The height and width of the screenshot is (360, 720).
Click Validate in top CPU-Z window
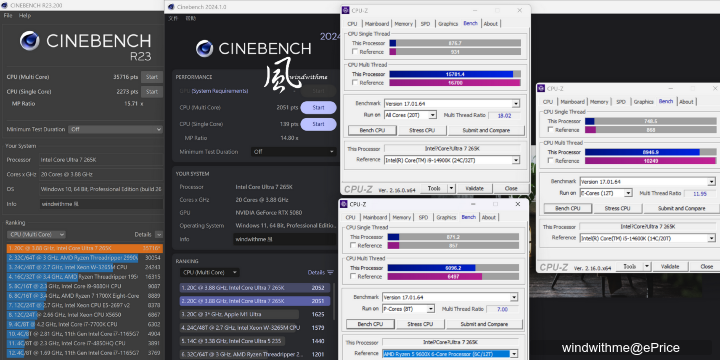[x=474, y=188]
